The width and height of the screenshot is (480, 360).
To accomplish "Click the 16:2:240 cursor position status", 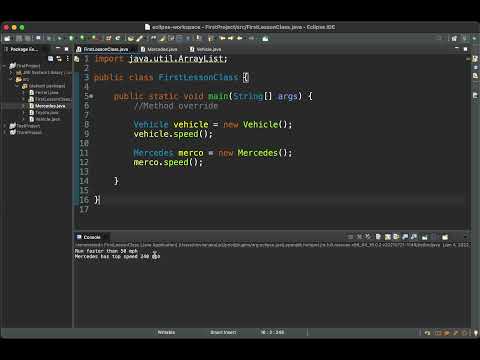I will tap(272, 332).
